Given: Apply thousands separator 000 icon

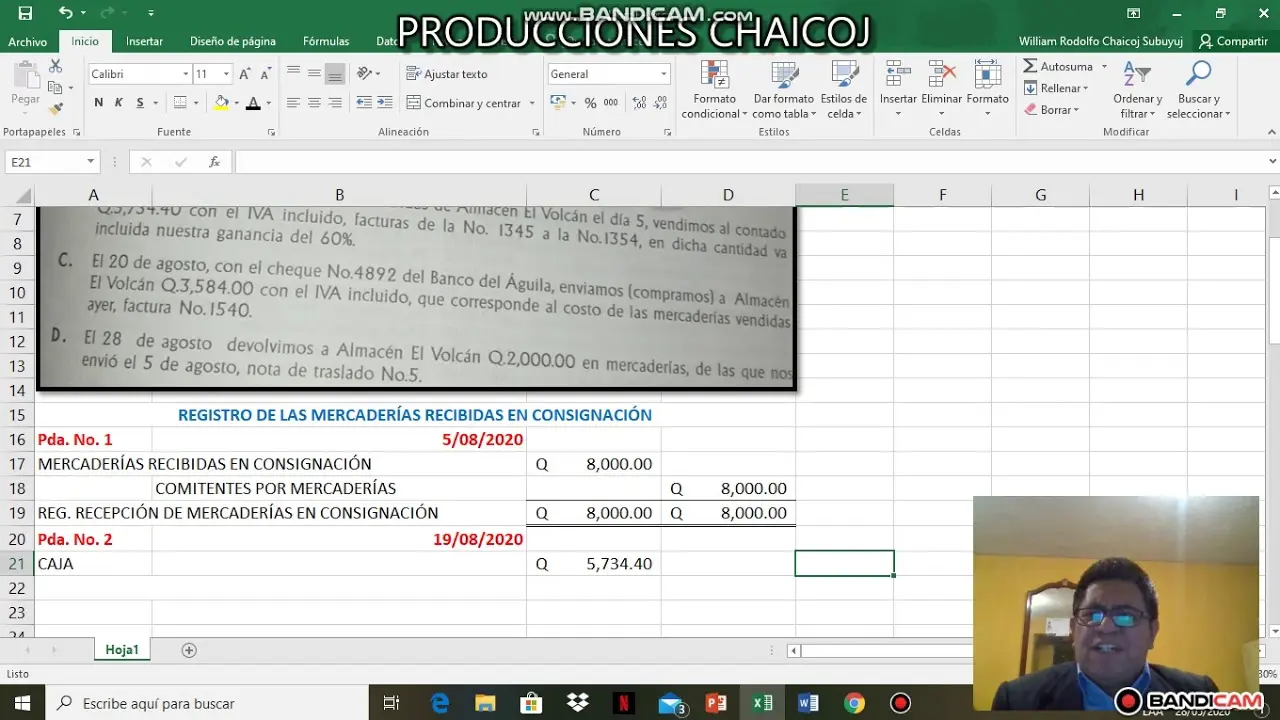Looking at the screenshot, I should pos(611,103).
